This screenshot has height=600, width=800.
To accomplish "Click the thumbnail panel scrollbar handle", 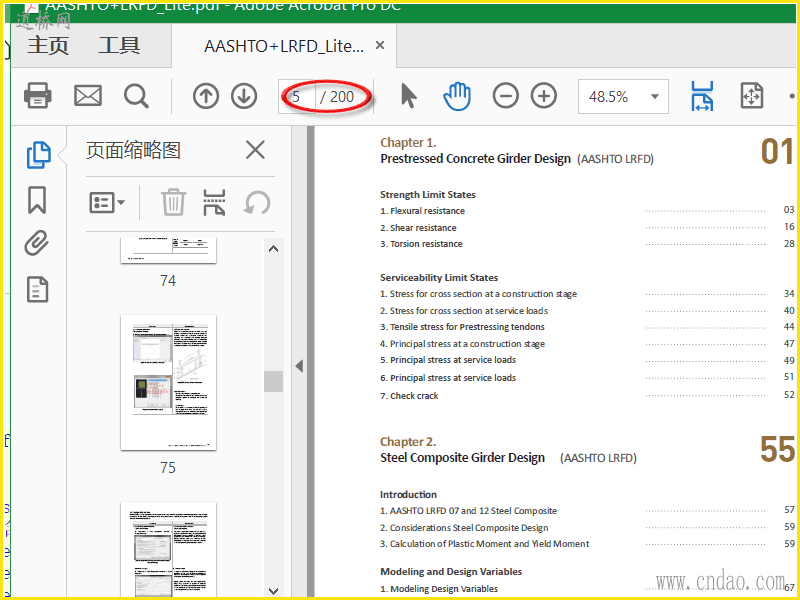I will click(x=273, y=381).
